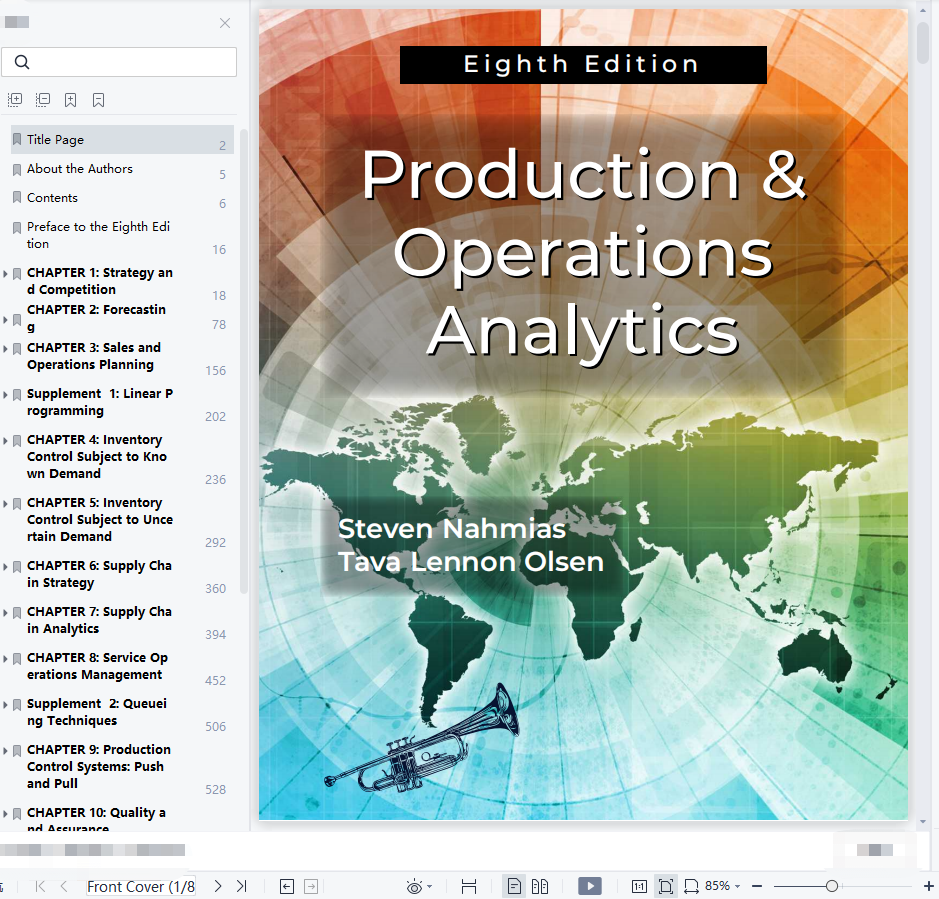This screenshot has height=899, width=939.
Task: Go to the About the Authors bookmark
Action: pos(122,169)
